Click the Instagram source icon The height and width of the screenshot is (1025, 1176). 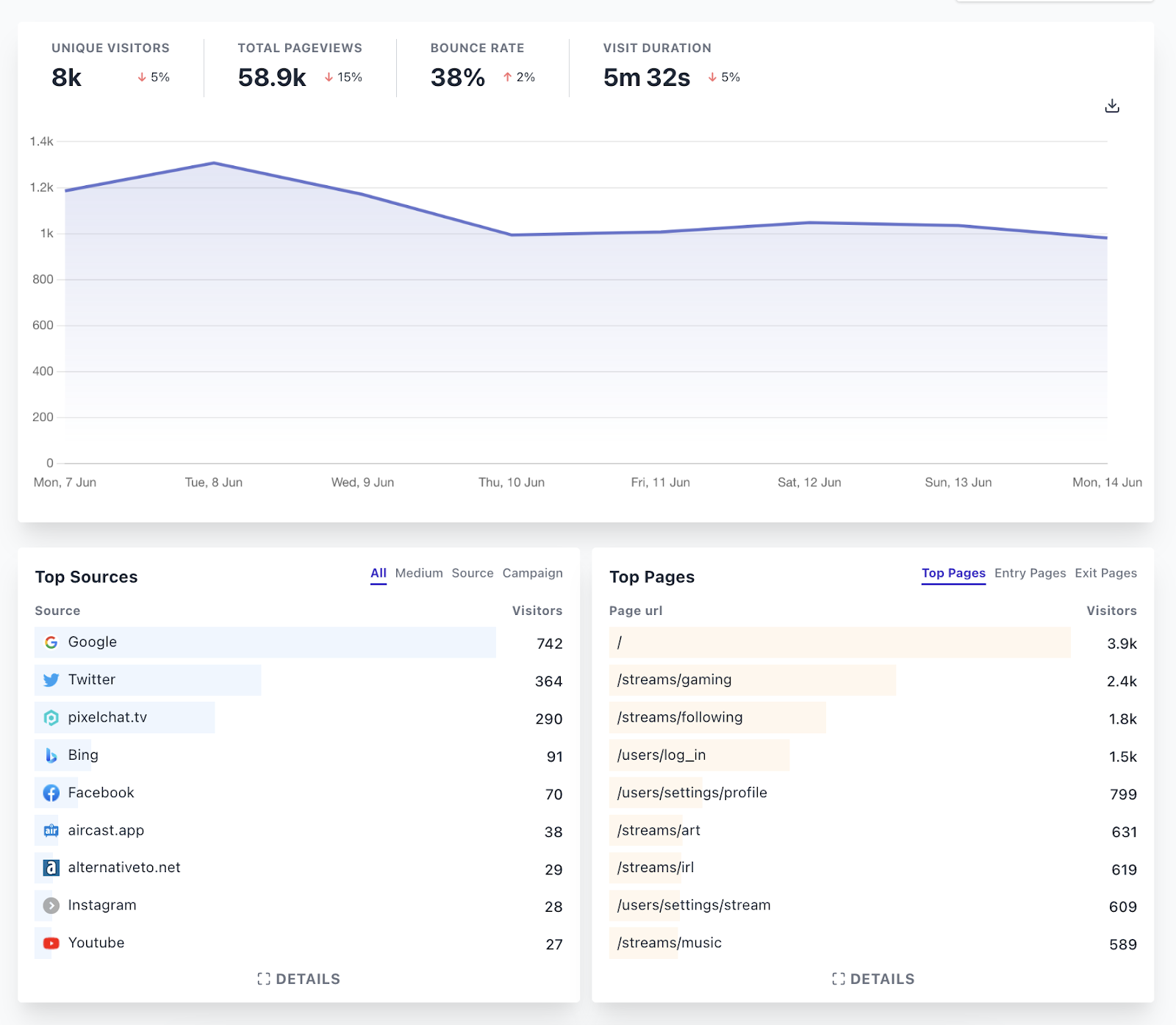pos(51,905)
